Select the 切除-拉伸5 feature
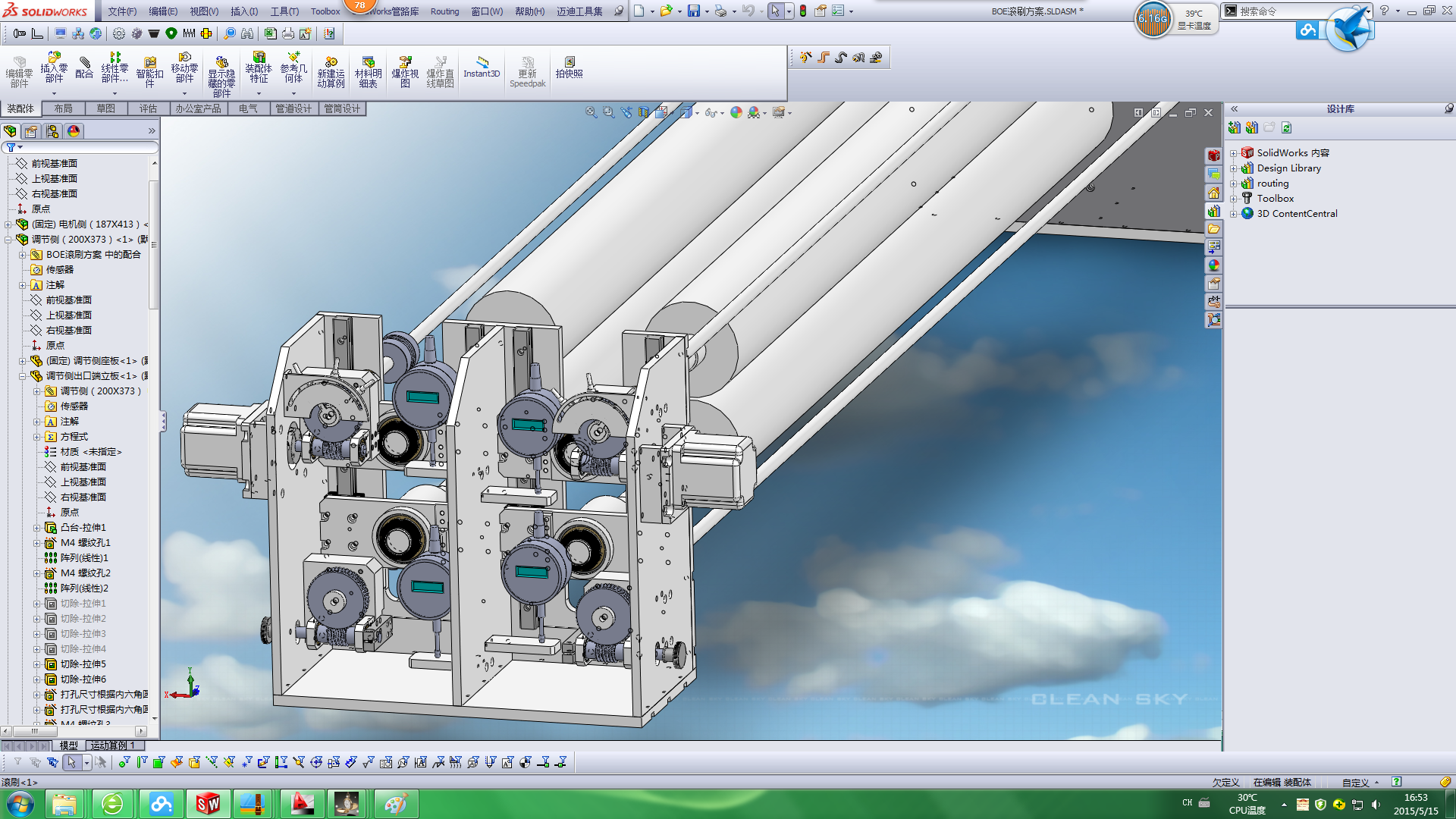 point(83,664)
